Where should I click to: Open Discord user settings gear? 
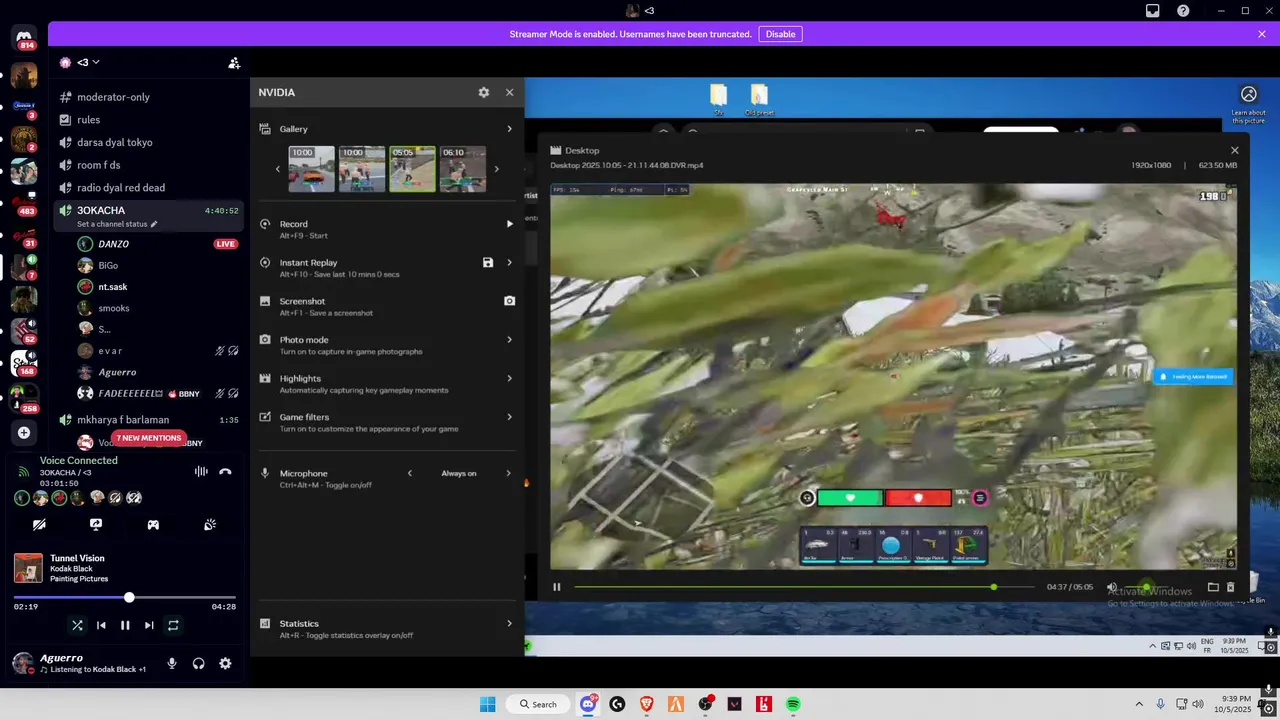225,663
